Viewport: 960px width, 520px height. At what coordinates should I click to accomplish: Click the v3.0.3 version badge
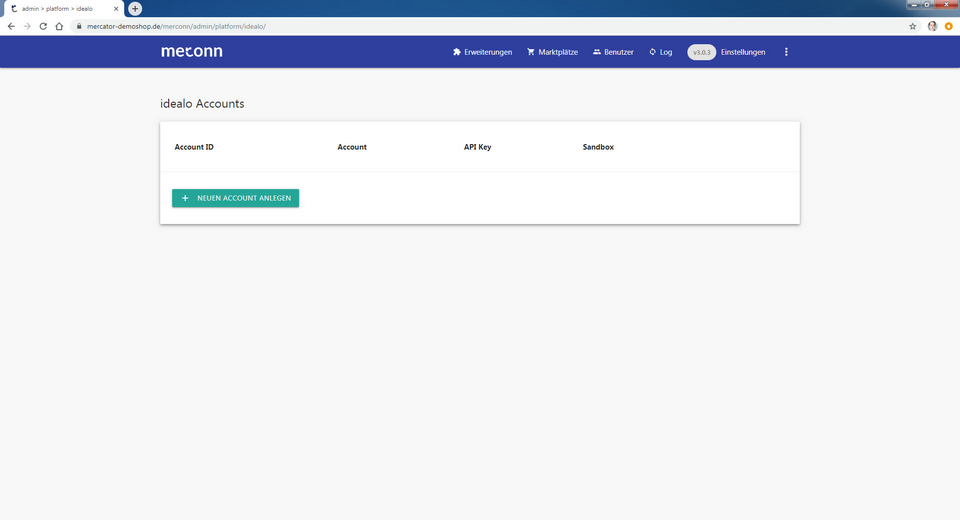click(x=702, y=52)
